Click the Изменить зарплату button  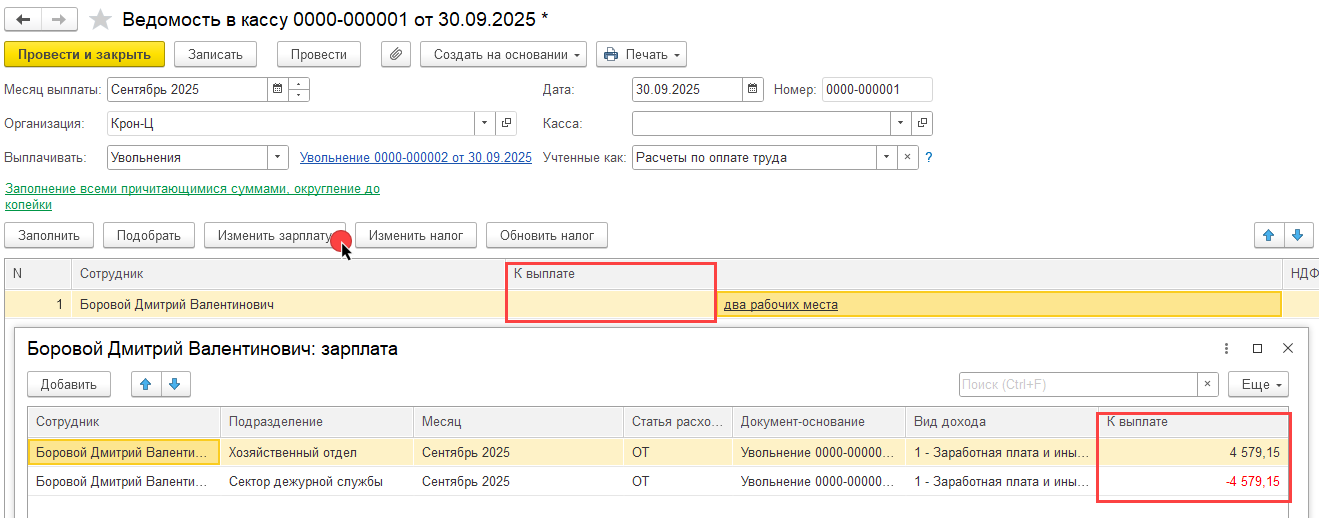(275, 235)
